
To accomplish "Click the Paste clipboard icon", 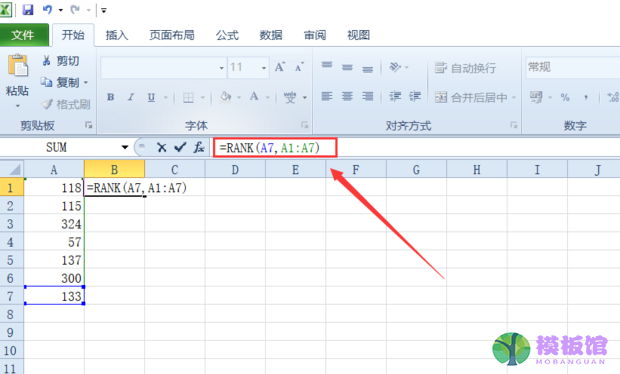I will point(18,65).
